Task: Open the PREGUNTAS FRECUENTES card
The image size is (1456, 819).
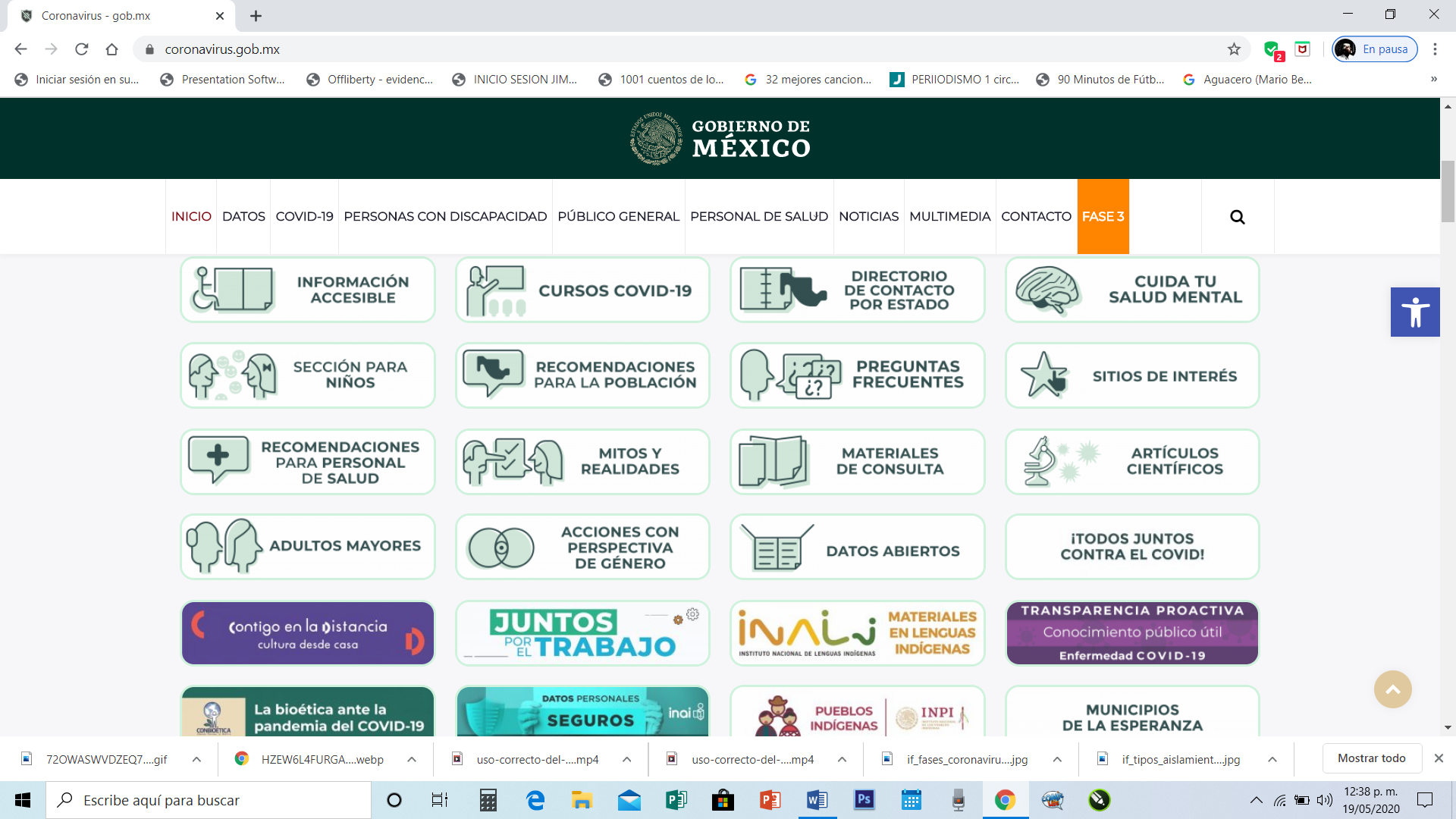Action: click(x=857, y=375)
